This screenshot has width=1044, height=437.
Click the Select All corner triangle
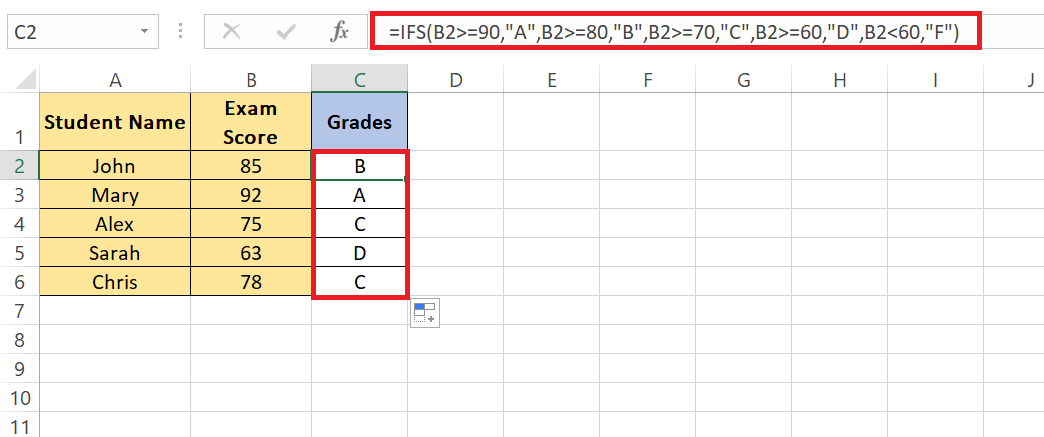tap(25, 81)
